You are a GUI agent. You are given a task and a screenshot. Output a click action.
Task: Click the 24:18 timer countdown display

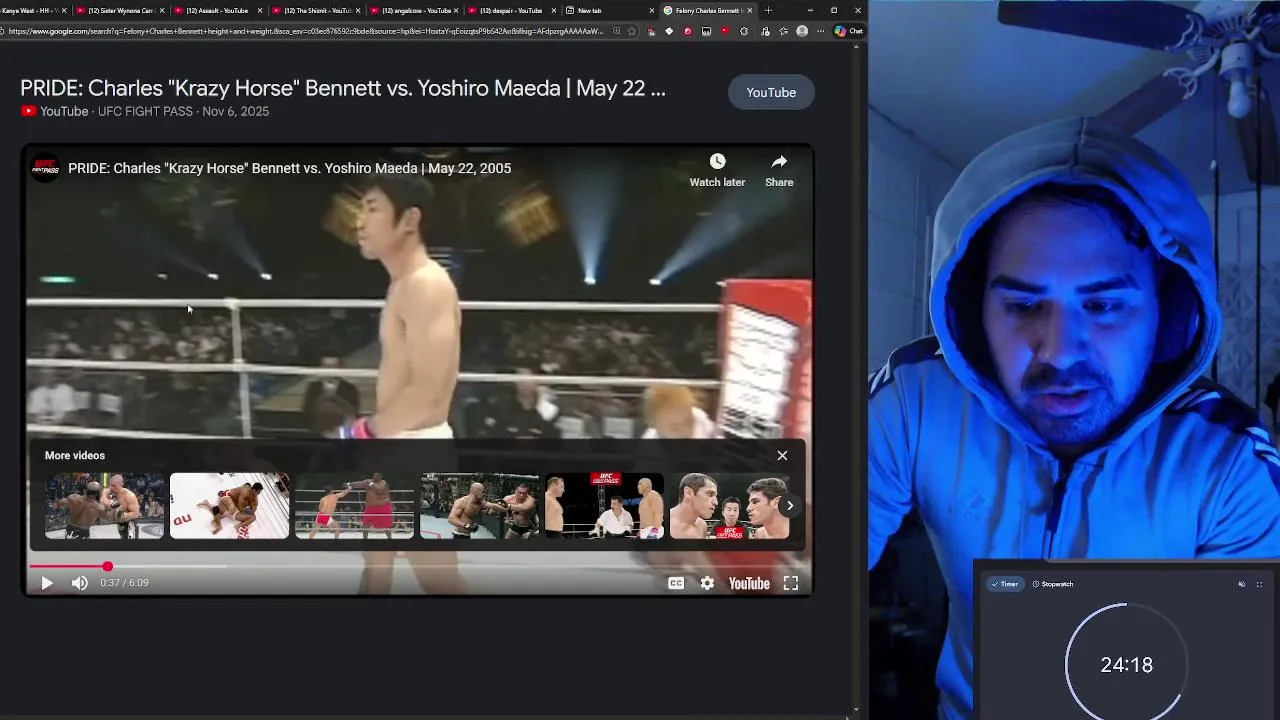pyautogui.click(x=1126, y=665)
